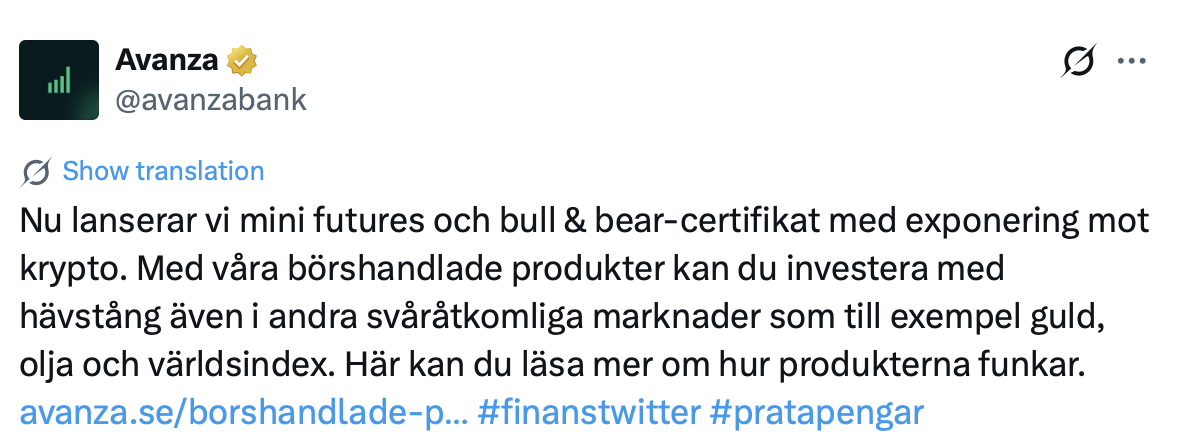Screen dimensions: 1178x448
Task: Click the Avanza display name
Action: 167,61
